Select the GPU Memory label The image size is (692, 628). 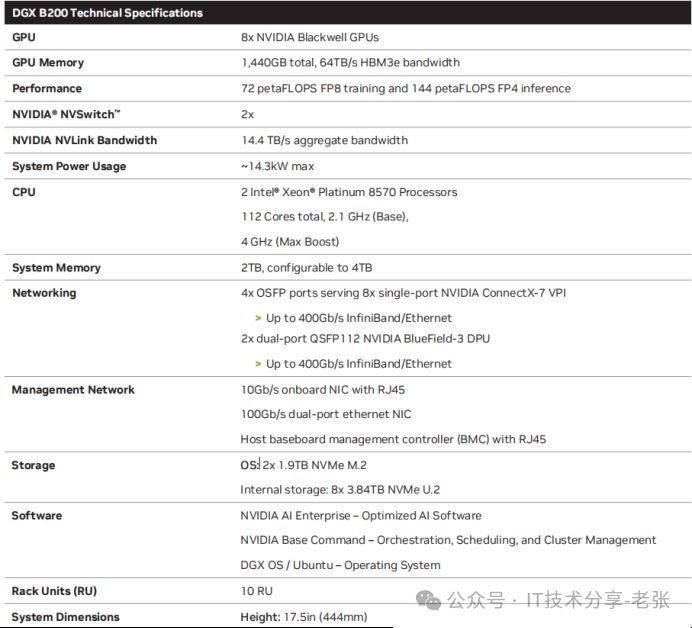(x=48, y=62)
